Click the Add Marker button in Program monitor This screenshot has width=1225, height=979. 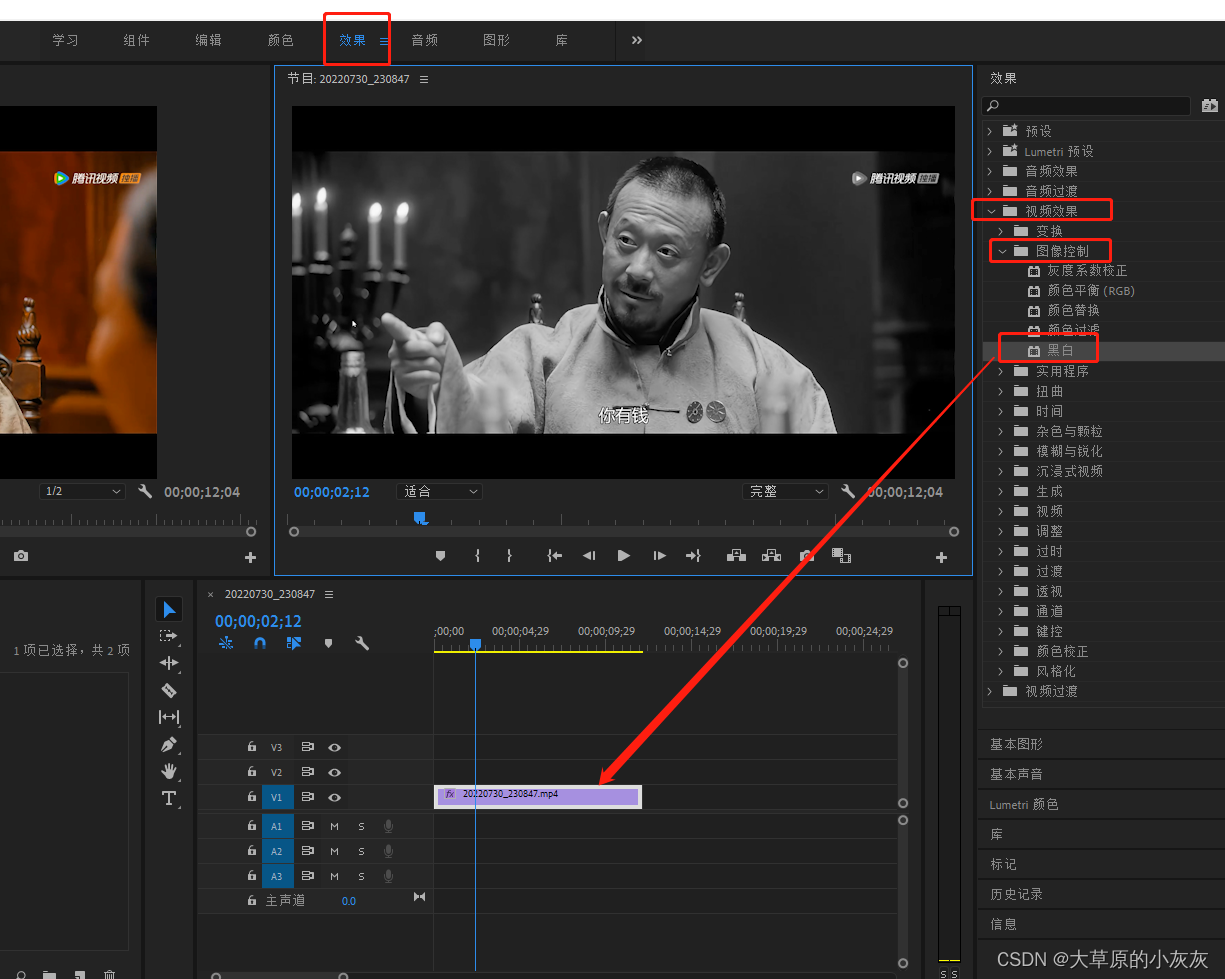(440, 556)
